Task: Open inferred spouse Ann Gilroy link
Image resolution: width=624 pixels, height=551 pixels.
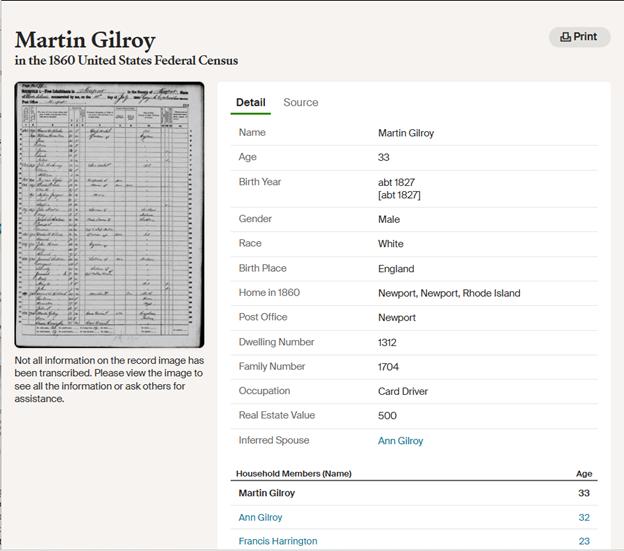Action: (x=400, y=440)
